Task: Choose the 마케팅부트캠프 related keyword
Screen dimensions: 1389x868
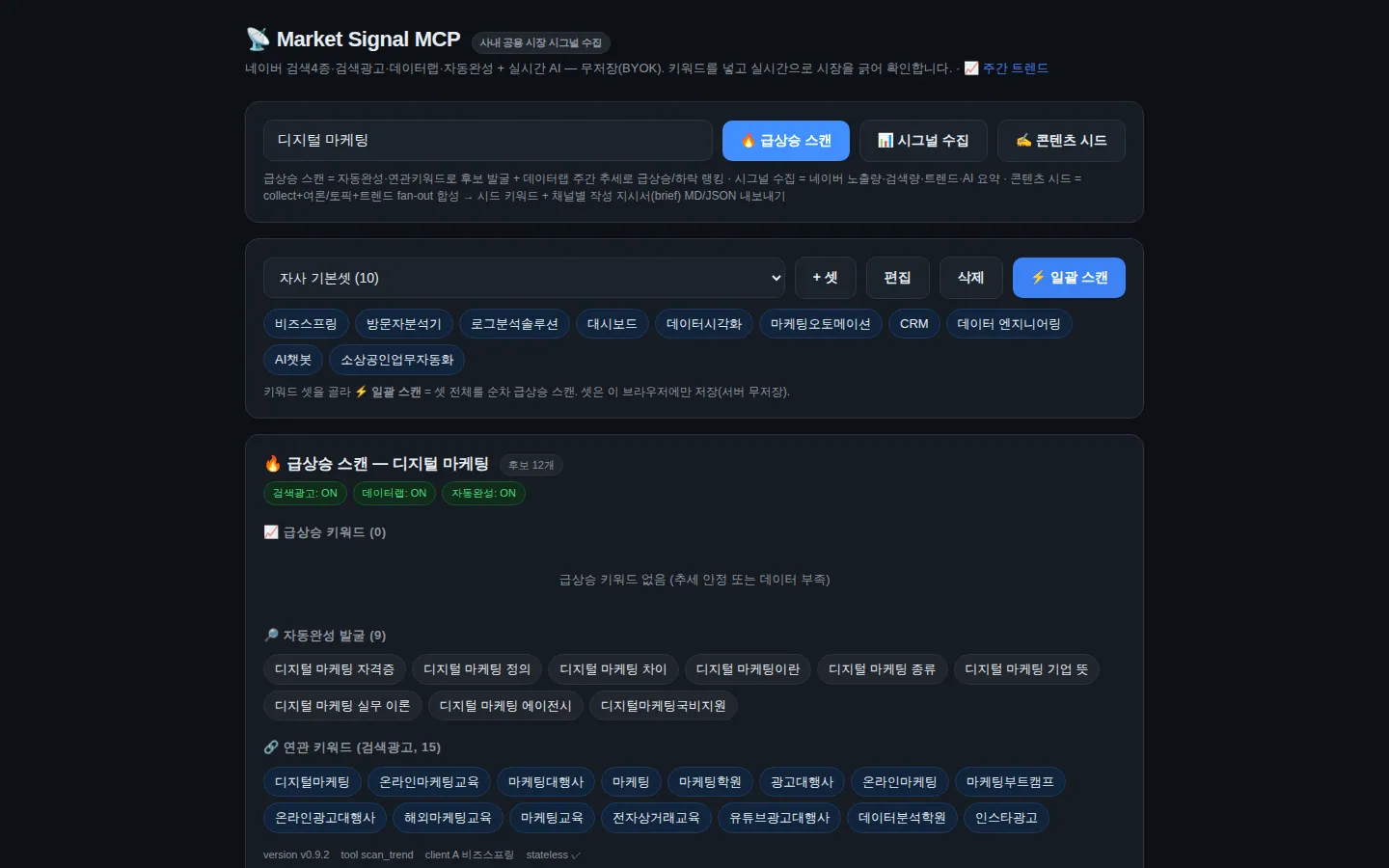Action: coord(1010,782)
